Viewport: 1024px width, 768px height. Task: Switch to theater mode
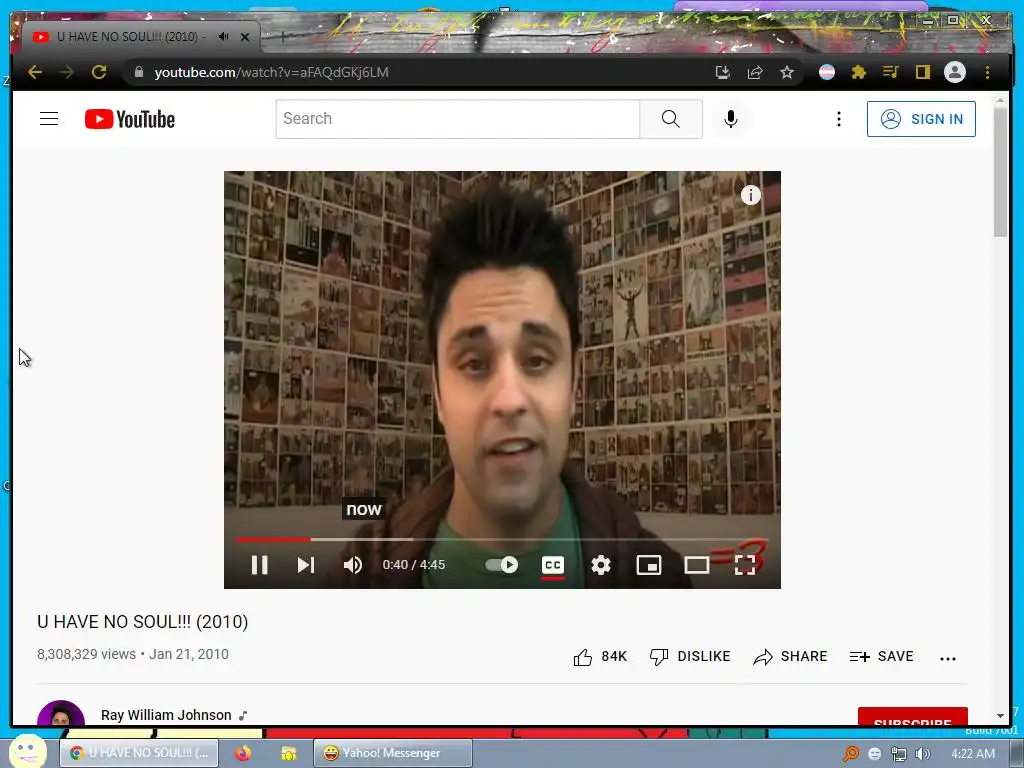(x=697, y=565)
